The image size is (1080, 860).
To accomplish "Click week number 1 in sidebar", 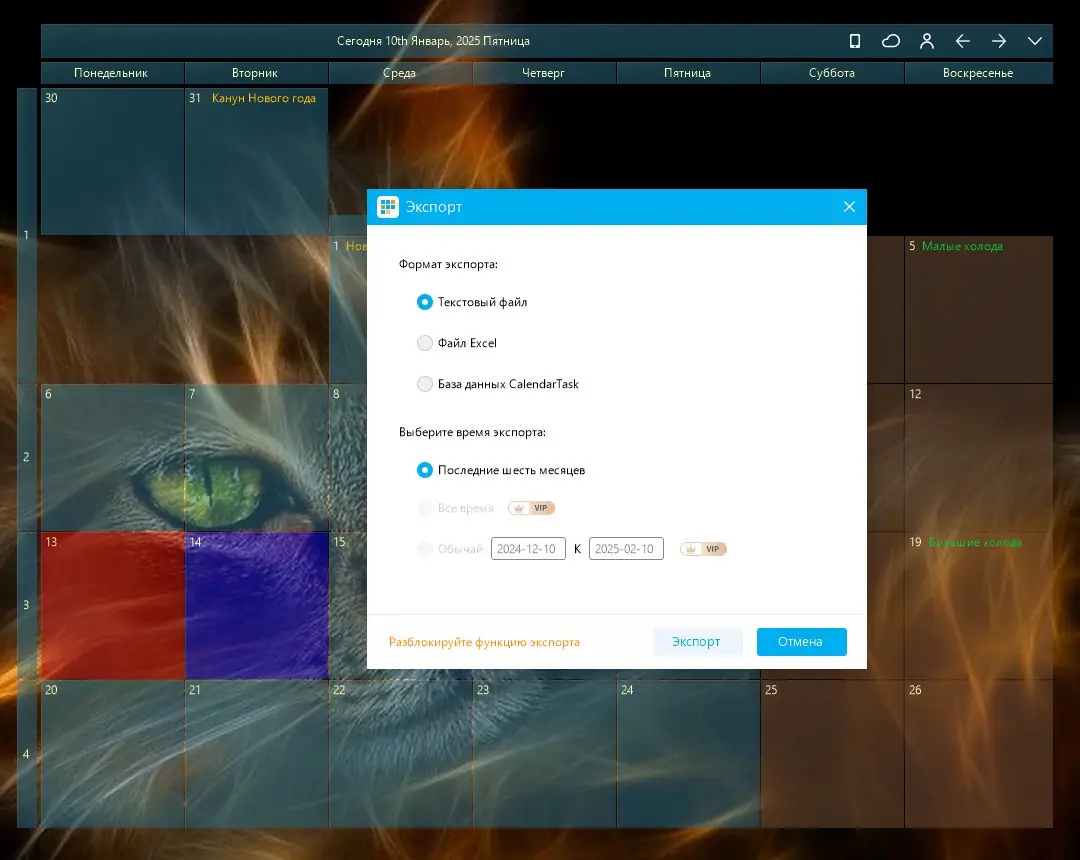I will pos(26,235).
